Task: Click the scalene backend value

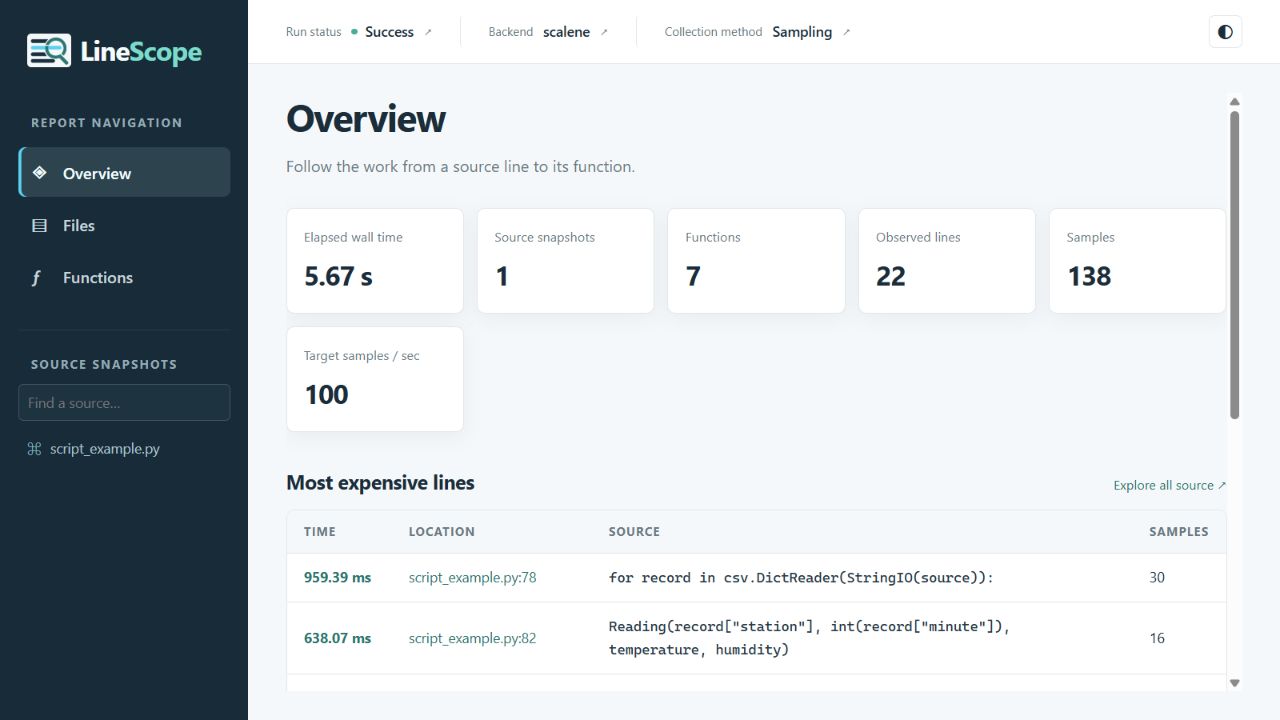Action: point(566,32)
